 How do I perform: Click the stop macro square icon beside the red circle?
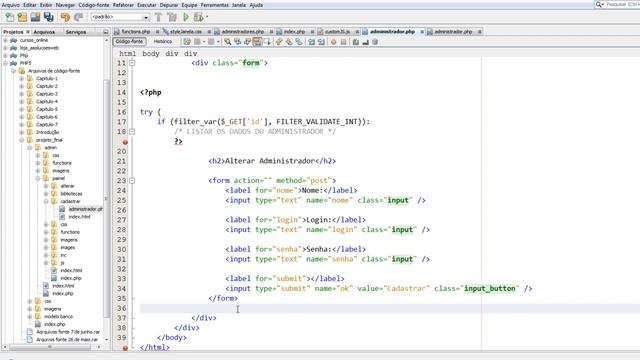point(343,42)
